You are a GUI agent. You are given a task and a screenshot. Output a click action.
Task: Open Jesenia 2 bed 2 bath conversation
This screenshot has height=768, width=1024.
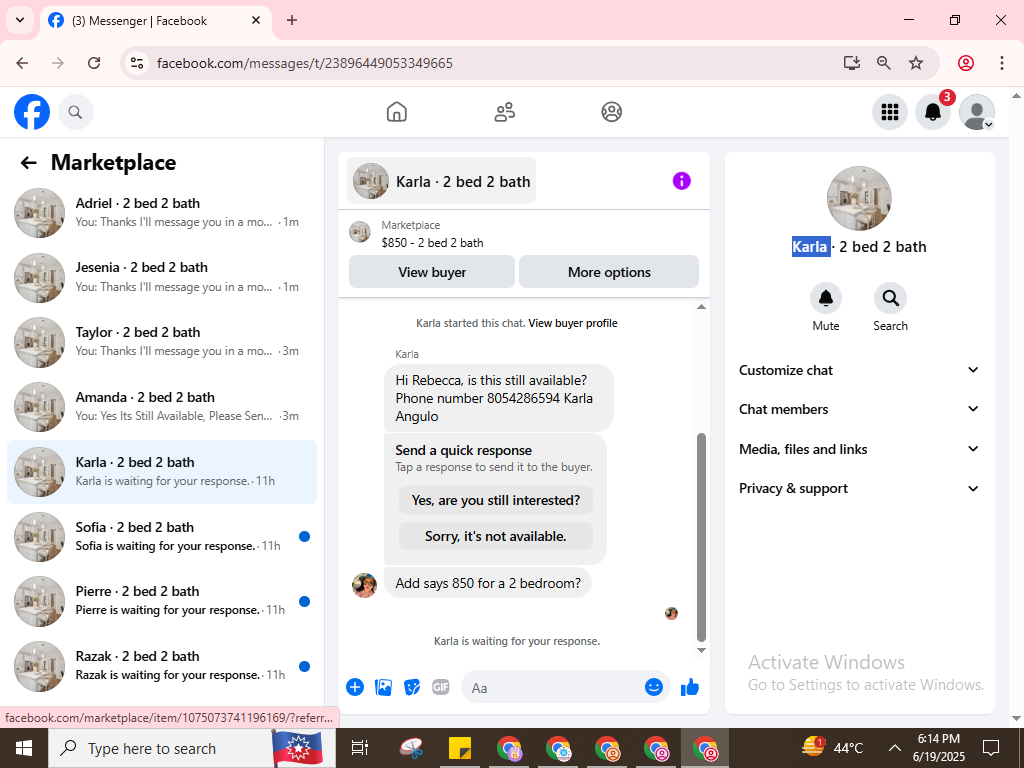(x=162, y=278)
